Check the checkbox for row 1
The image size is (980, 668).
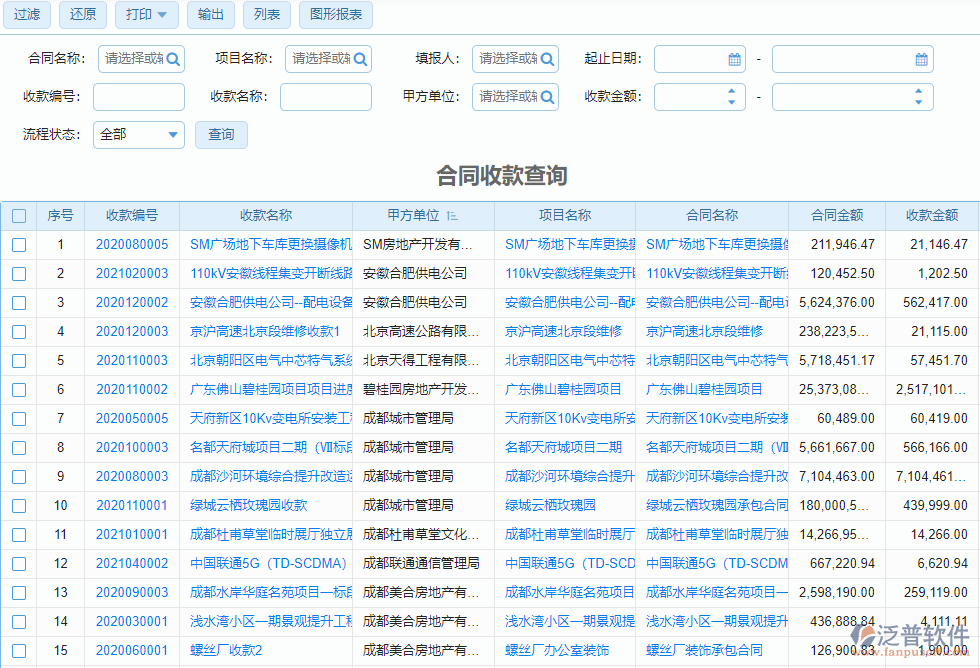[18, 244]
